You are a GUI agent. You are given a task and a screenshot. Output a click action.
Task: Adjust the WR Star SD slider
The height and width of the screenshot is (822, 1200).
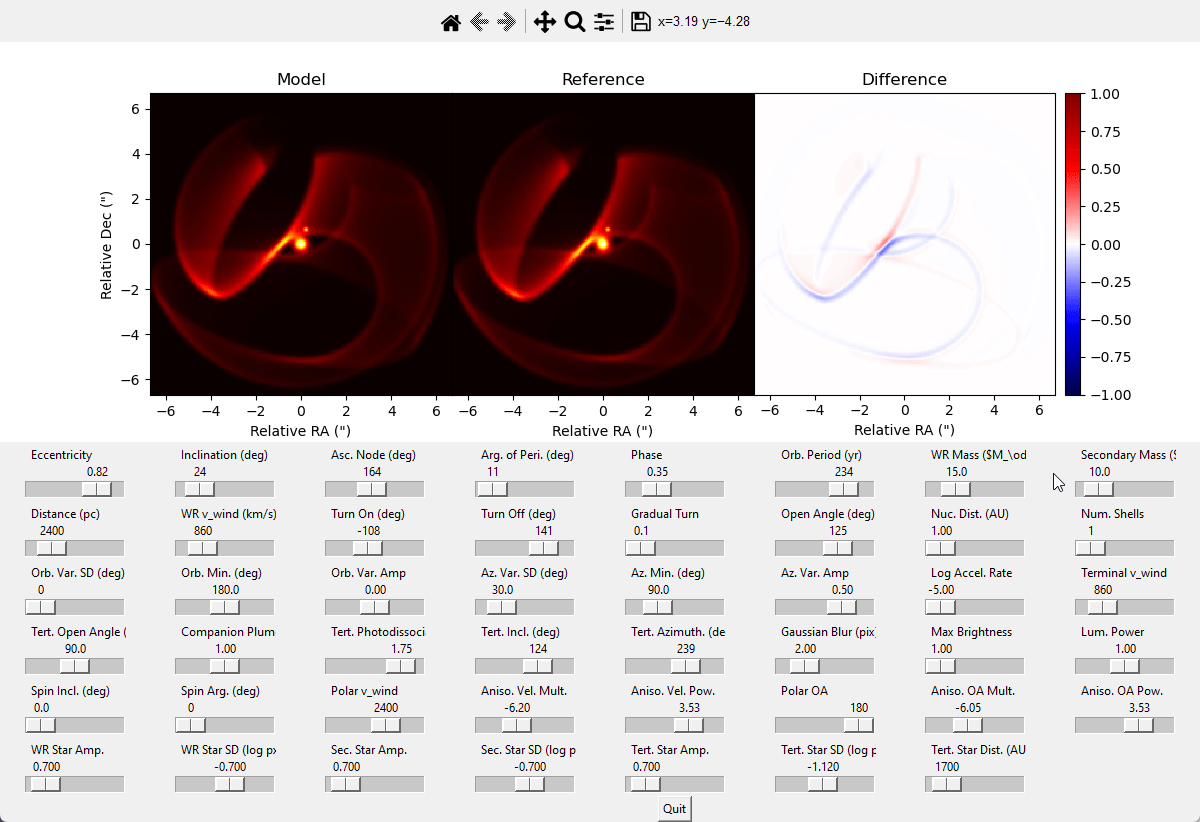[224, 784]
